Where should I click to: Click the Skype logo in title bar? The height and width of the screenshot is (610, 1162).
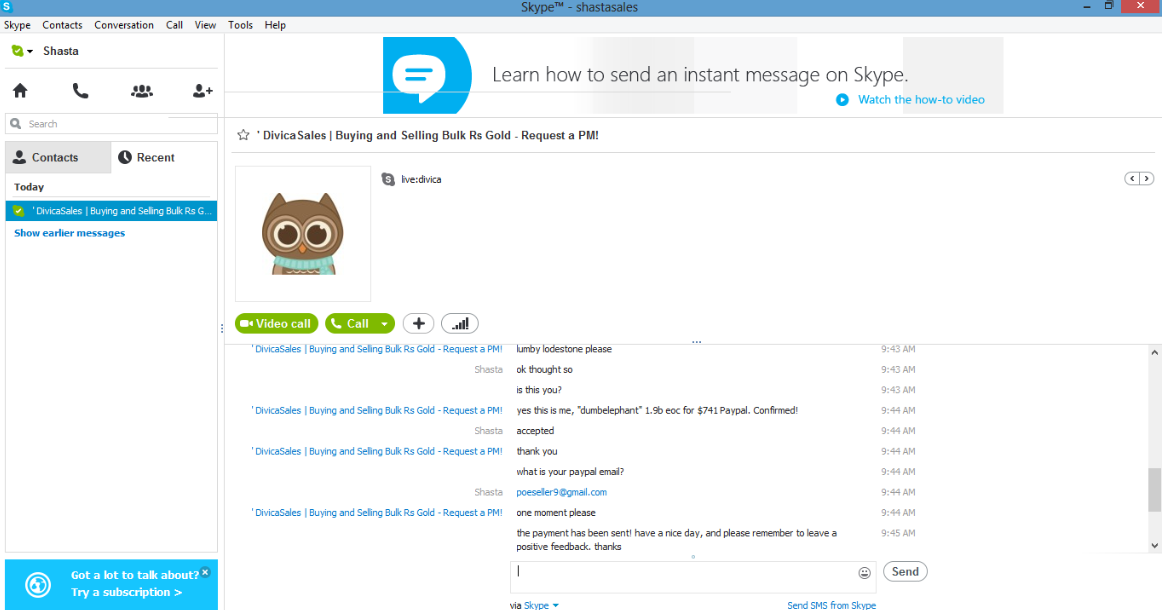(7, 7)
